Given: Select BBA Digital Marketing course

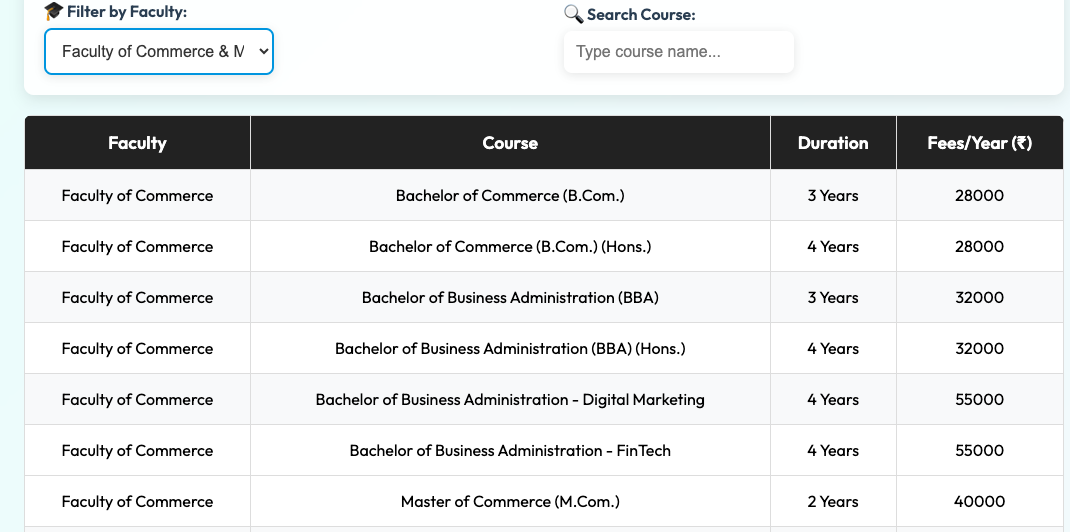Looking at the screenshot, I should tap(510, 400).
